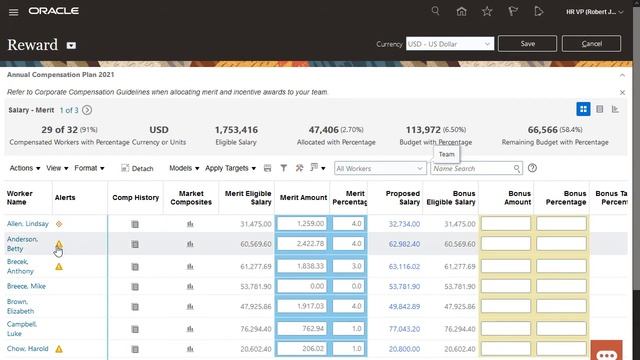Open worker link Allen, Lindsay
The width and height of the screenshot is (640, 360).
click(x=28, y=224)
